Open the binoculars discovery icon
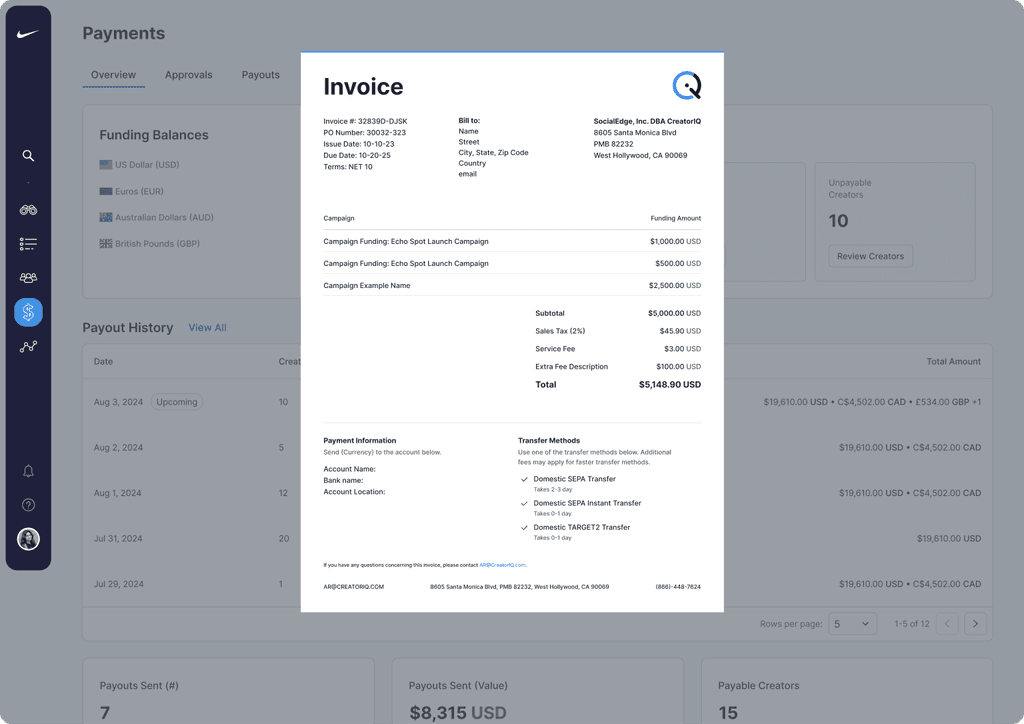The height and width of the screenshot is (724, 1024). [x=28, y=210]
